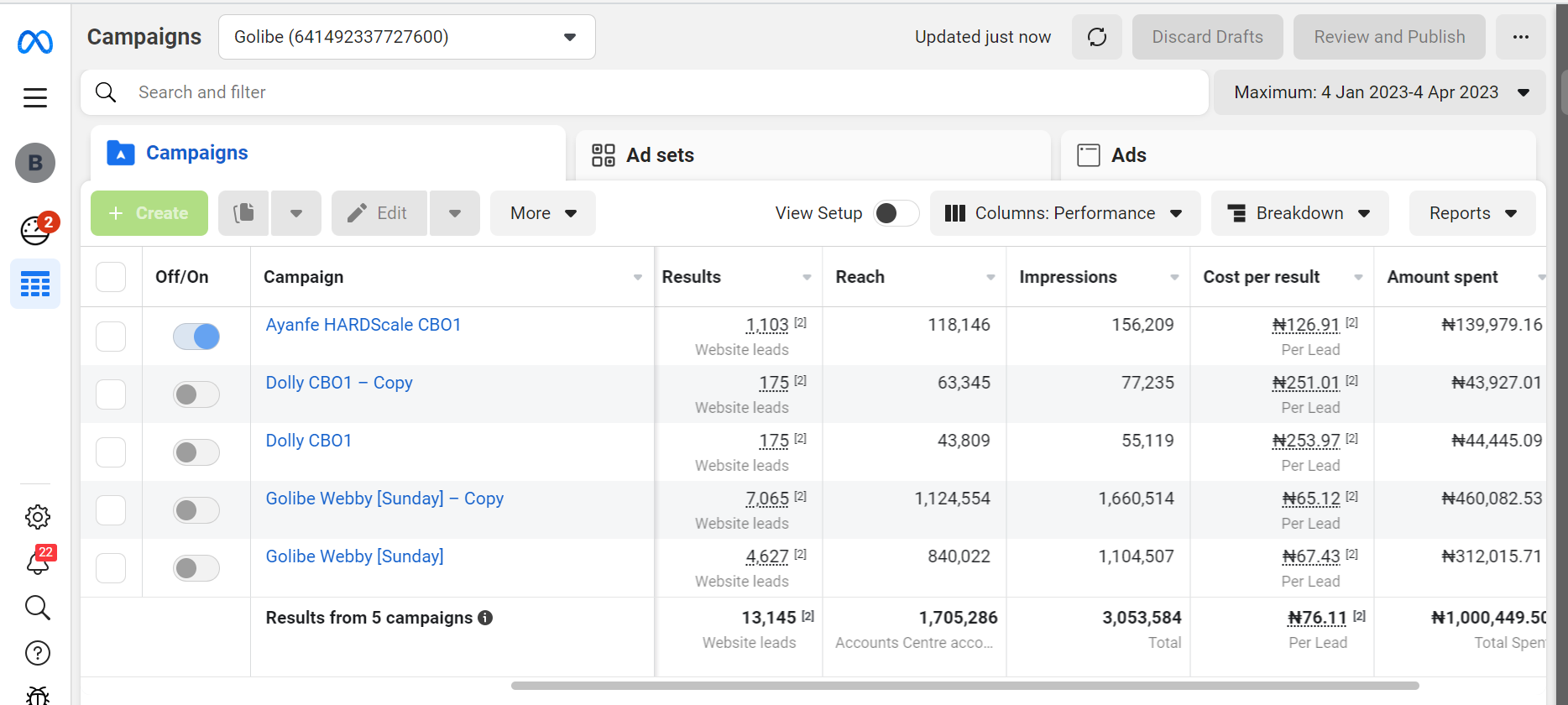Open the Reach column header menu arrow

click(x=990, y=277)
